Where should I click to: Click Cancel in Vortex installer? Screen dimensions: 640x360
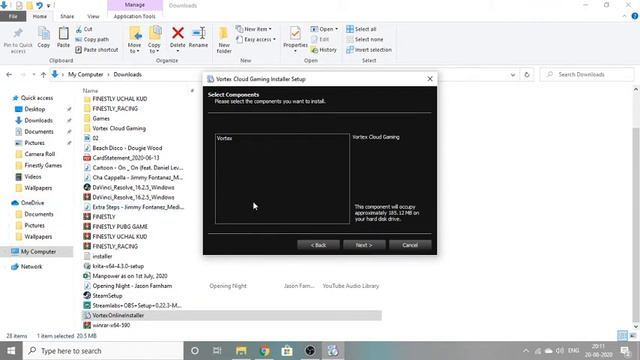410,245
